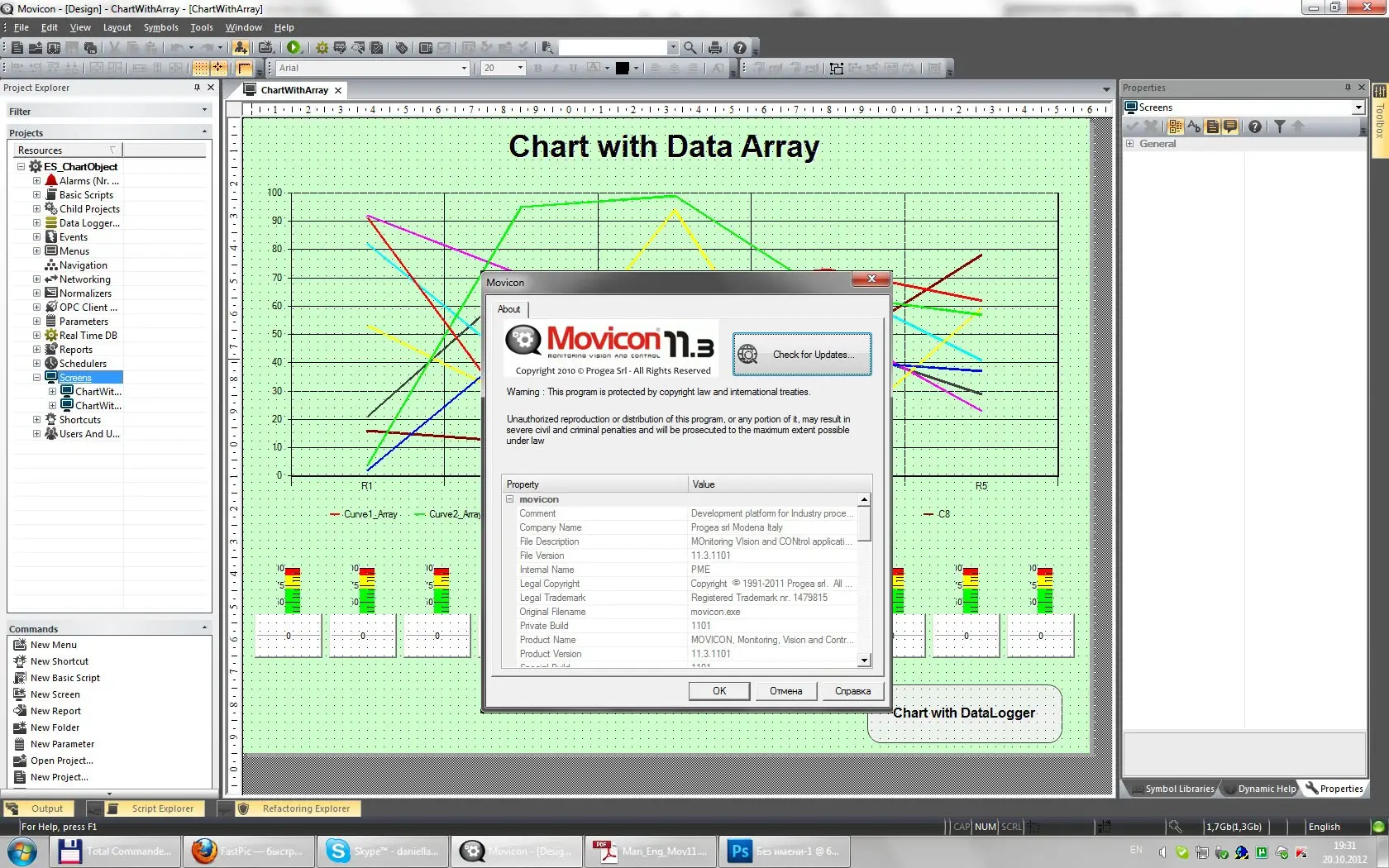Click the English language status bar entry
This screenshot has width=1389, height=868.
coord(1324,827)
